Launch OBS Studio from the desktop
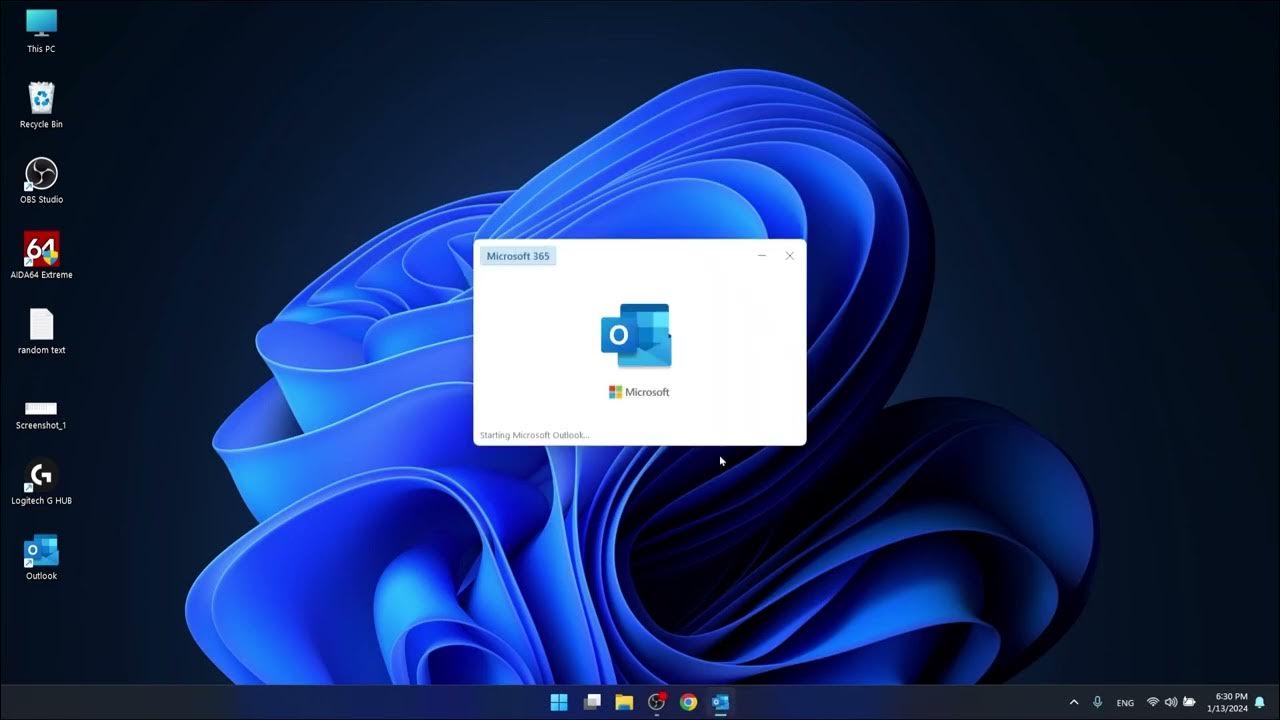The image size is (1280, 720). click(x=41, y=181)
